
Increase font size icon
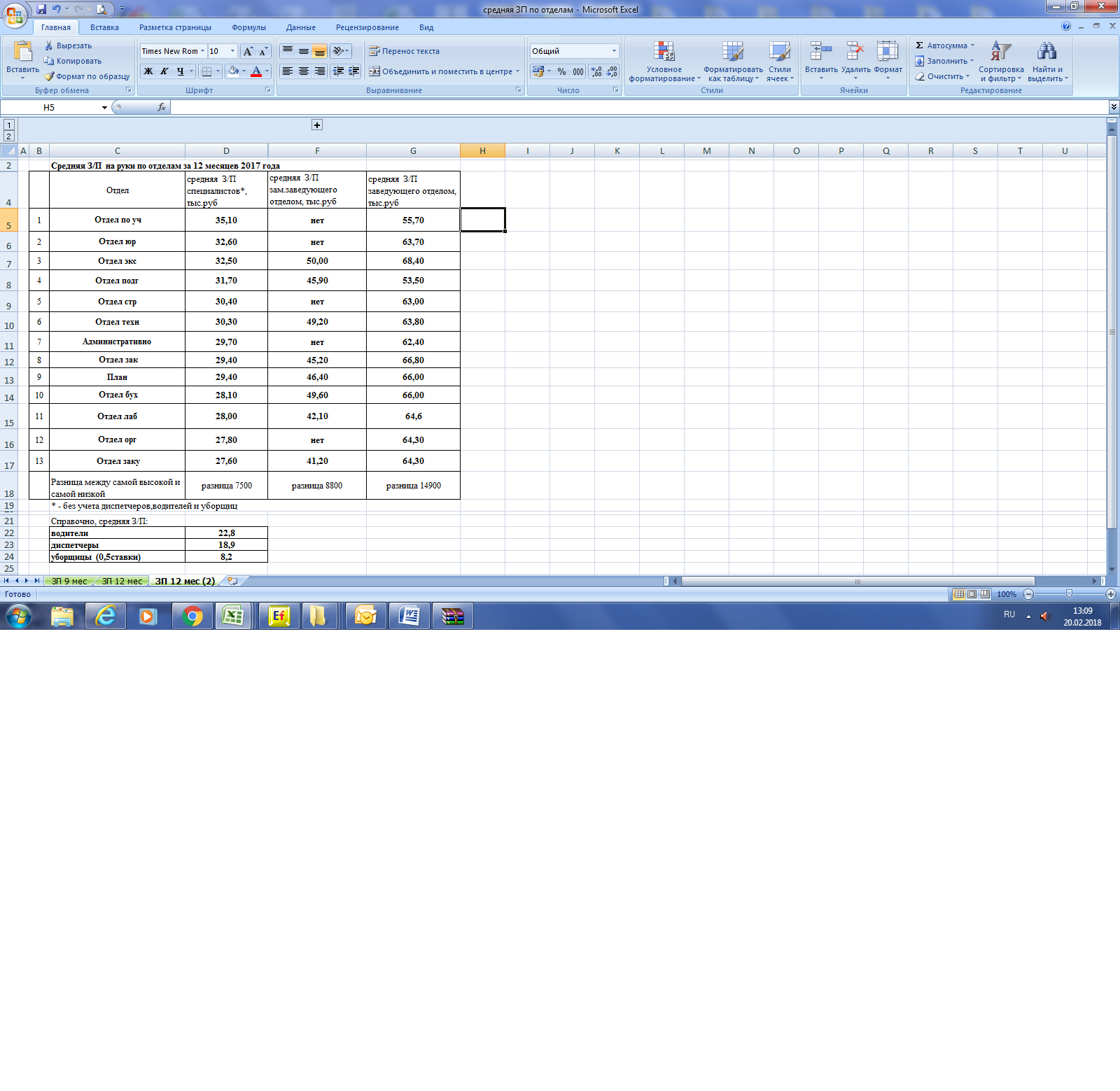[248, 51]
